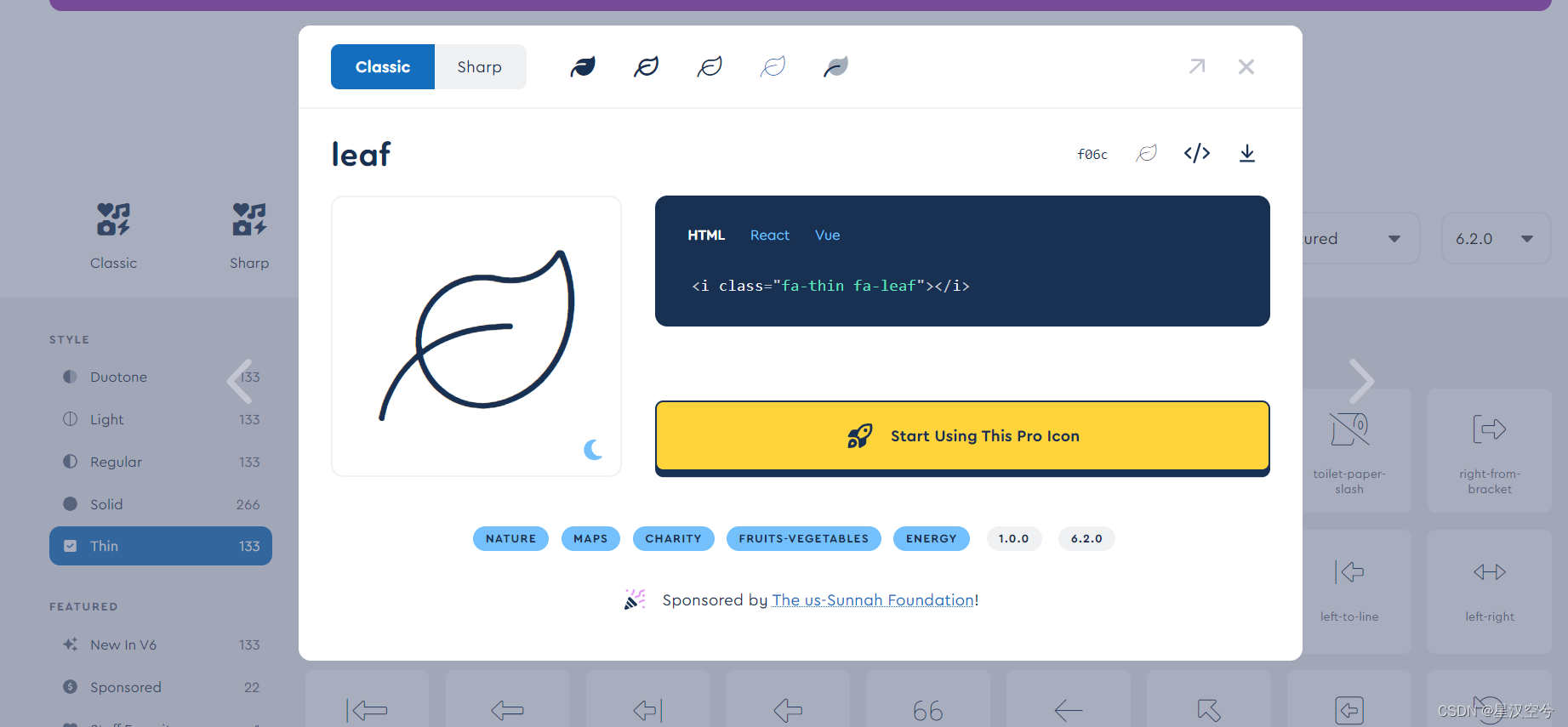Image resolution: width=1568 pixels, height=727 pixels.
Task: Open the ENERGY category tag
Action: [x=932, y=539]
